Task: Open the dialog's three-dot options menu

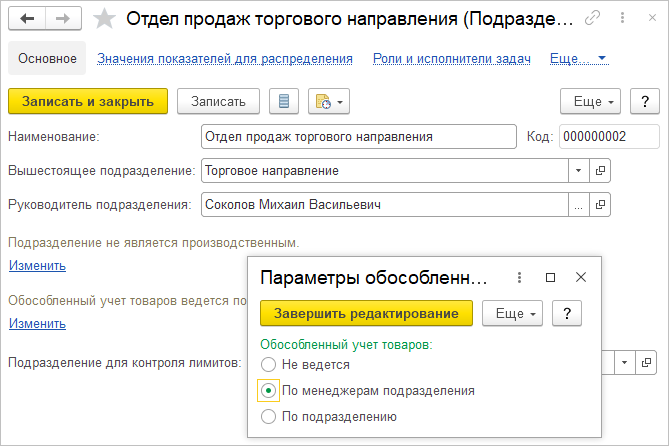Action: (519, 277)
